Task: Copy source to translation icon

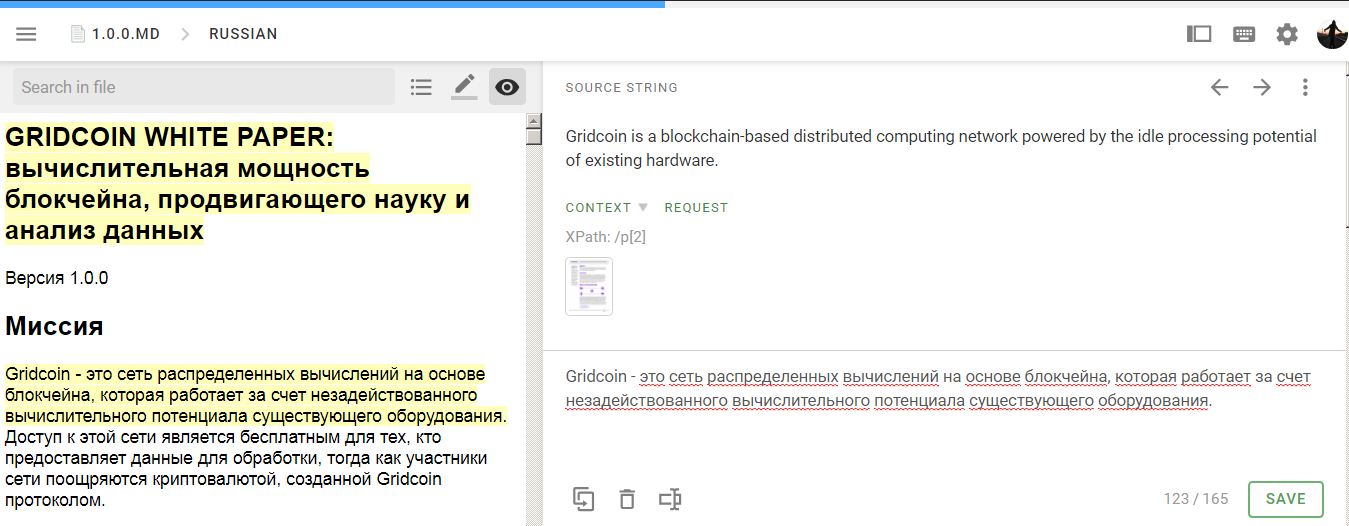Action: (583, 498)
